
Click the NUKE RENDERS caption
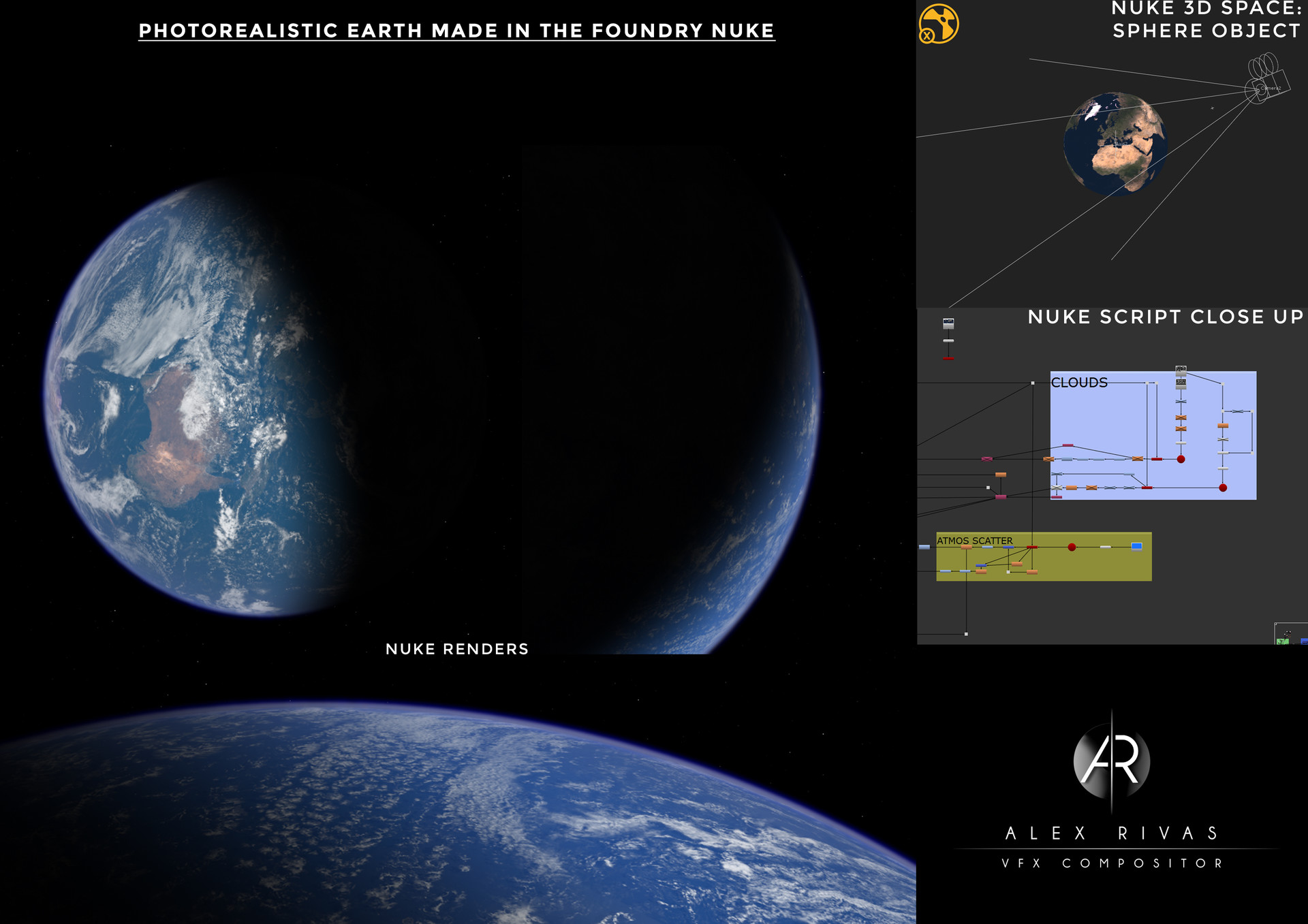(x=457, y=649)
